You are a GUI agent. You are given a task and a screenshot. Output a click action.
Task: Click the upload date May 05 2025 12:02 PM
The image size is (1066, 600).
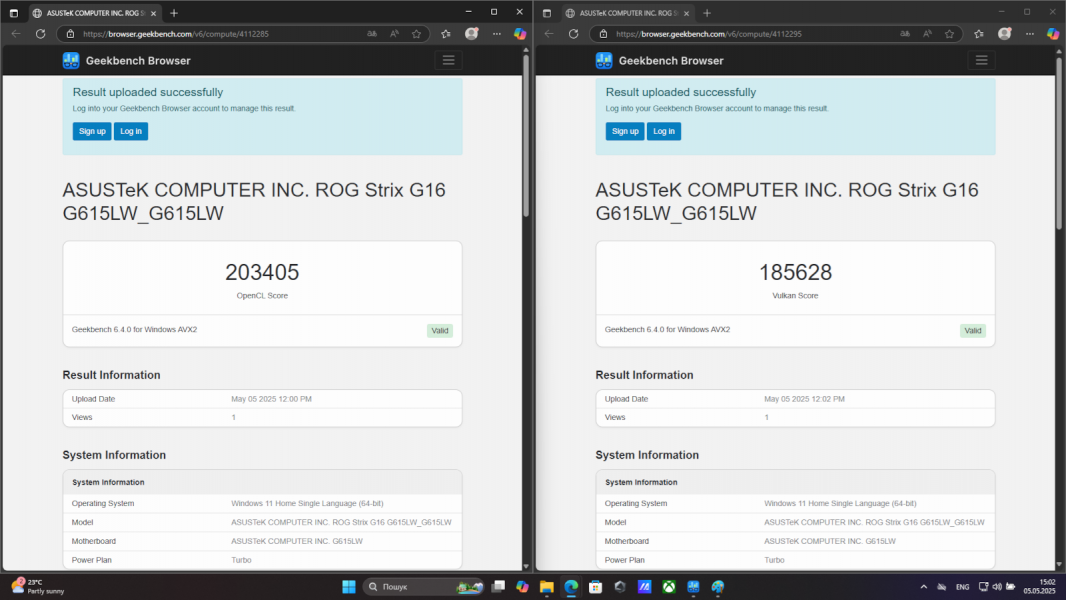click(x=804, y=399)
